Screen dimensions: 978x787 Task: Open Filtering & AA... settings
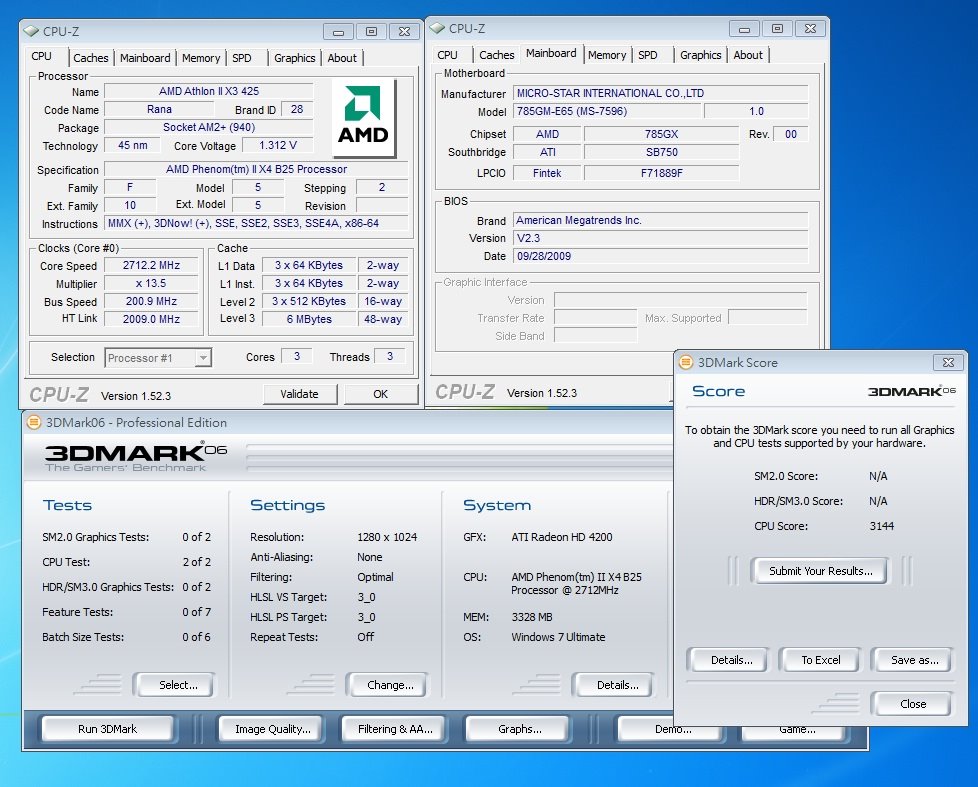[x=395, y=729]
